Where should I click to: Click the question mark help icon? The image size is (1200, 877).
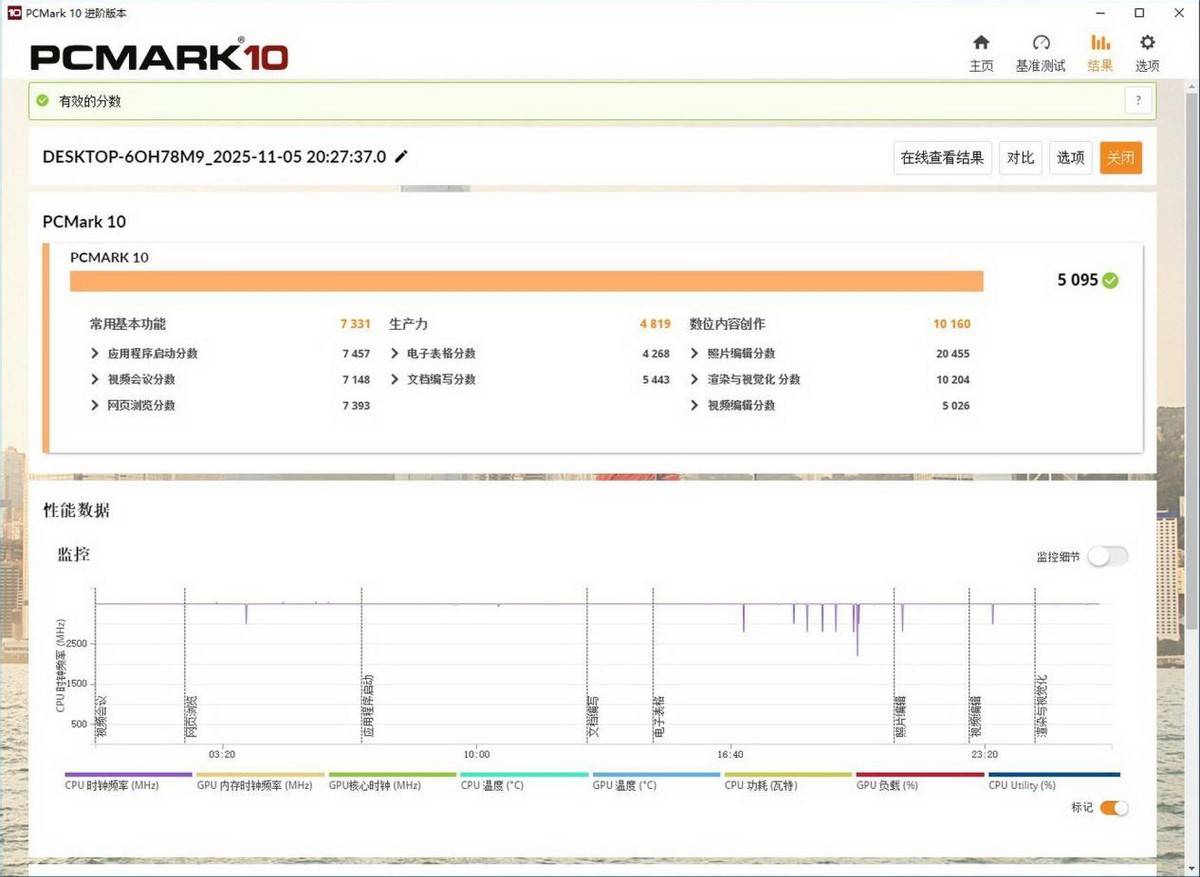tap(1138, 100)
